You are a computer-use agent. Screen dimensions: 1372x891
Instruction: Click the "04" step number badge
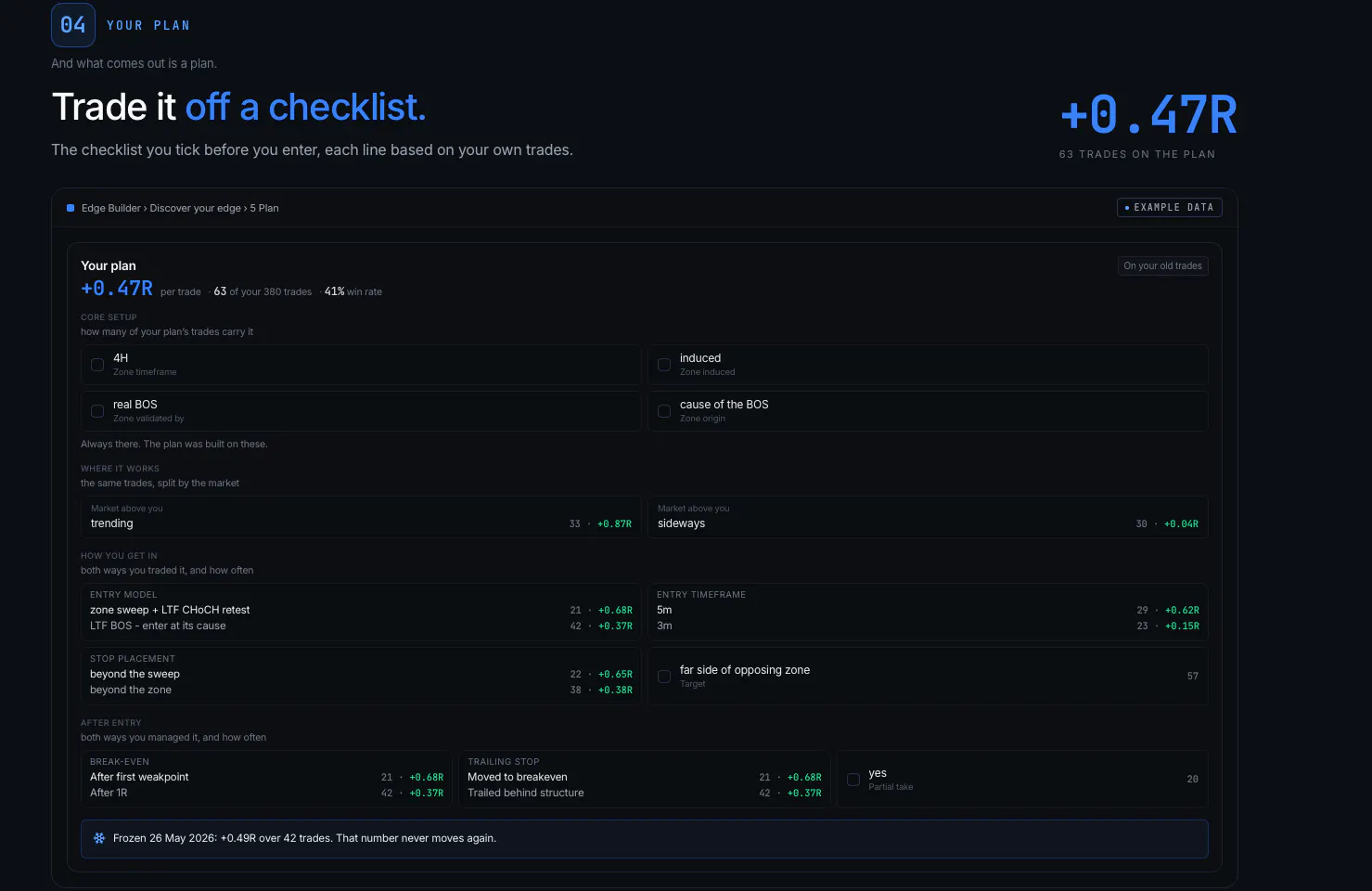click(73, 25)
